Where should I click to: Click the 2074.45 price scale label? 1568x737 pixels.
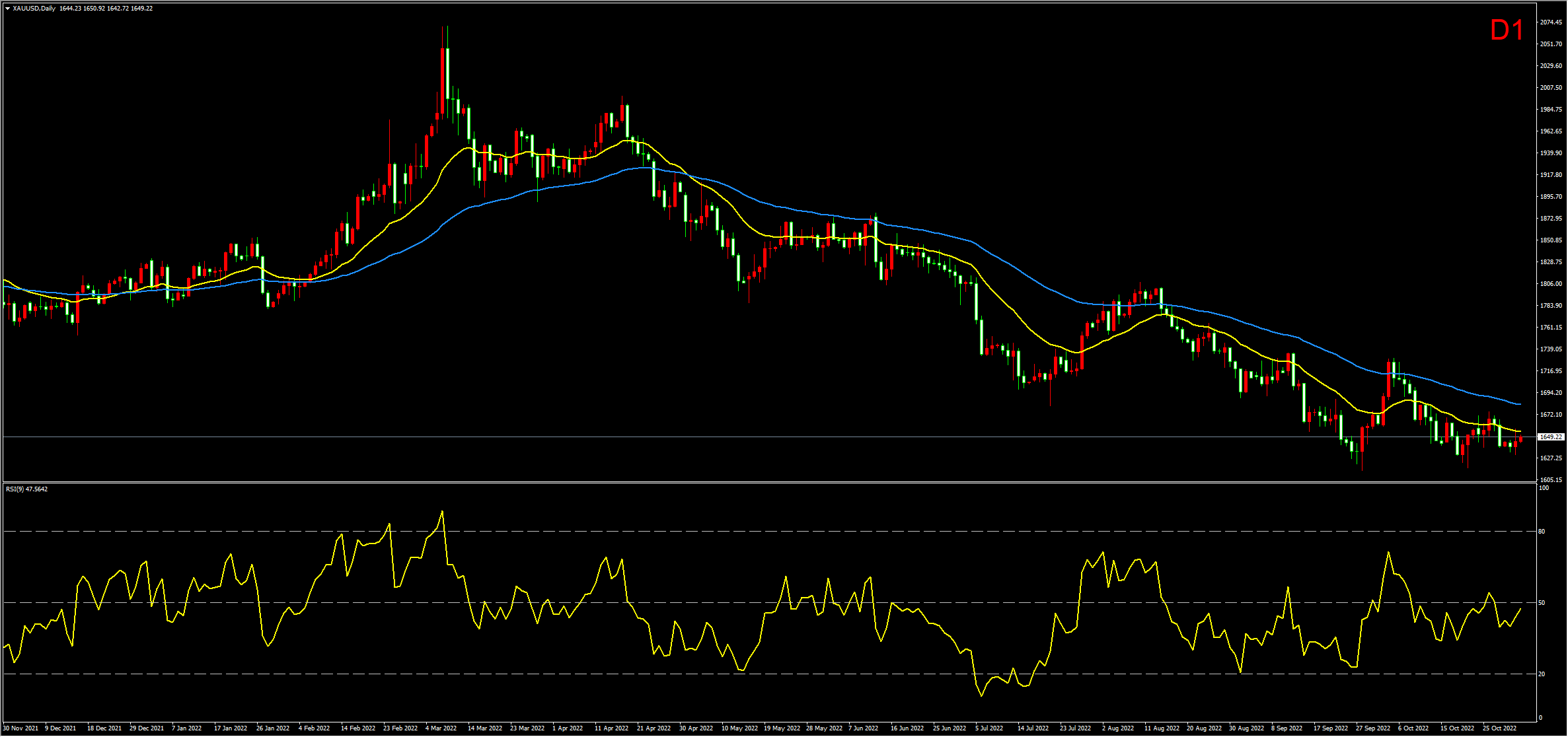[1551, 22]
